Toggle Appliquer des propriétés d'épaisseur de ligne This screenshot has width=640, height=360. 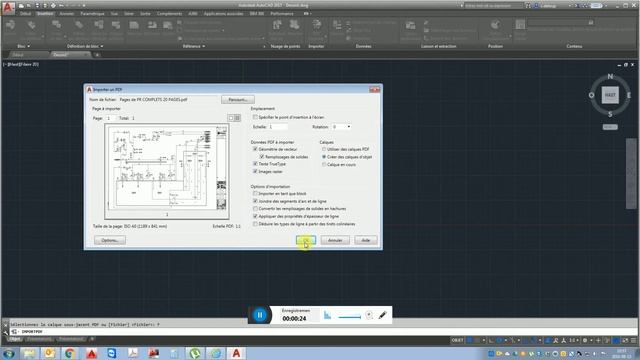[255, 216]
